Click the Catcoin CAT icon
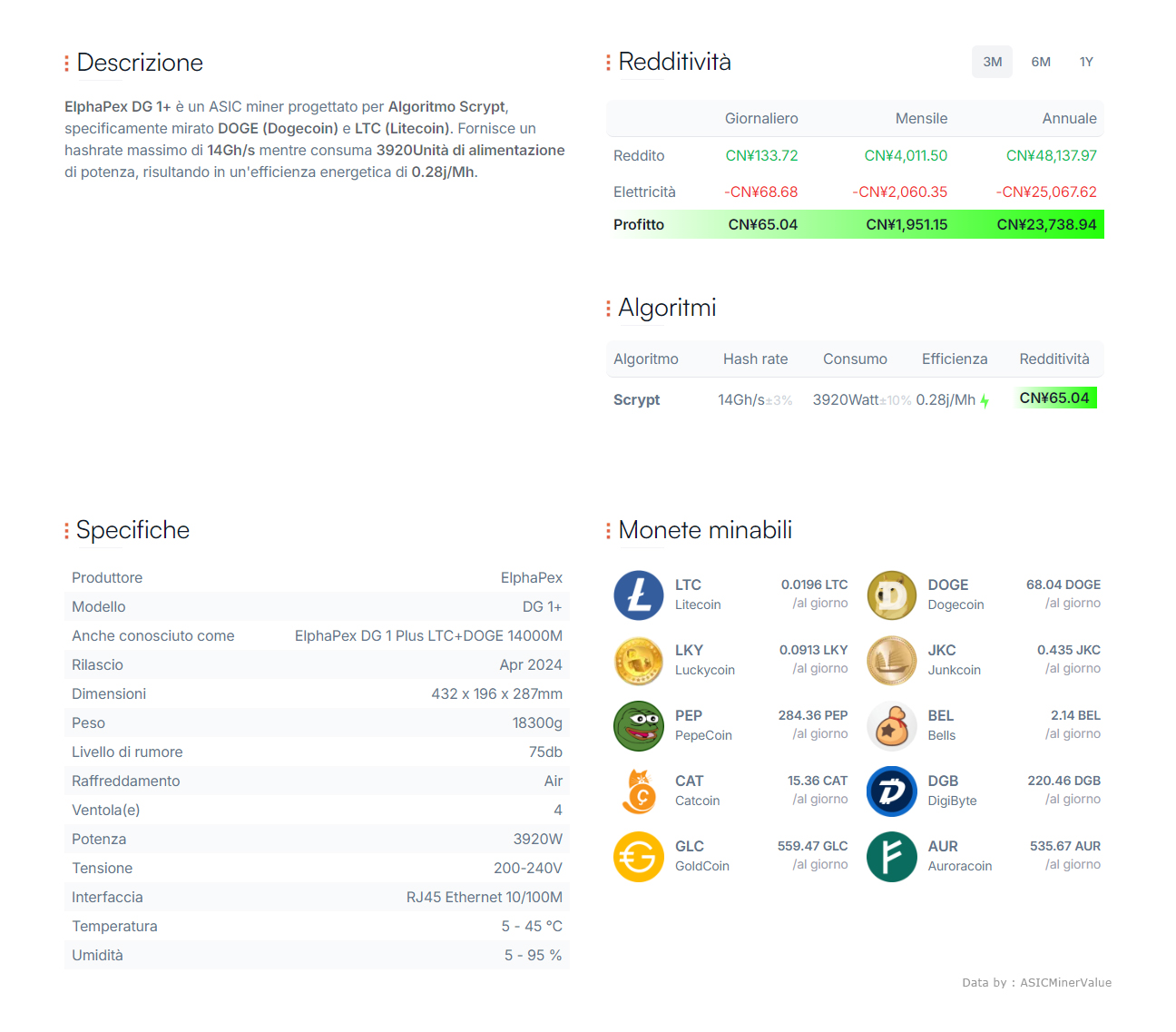 (639, 791)
